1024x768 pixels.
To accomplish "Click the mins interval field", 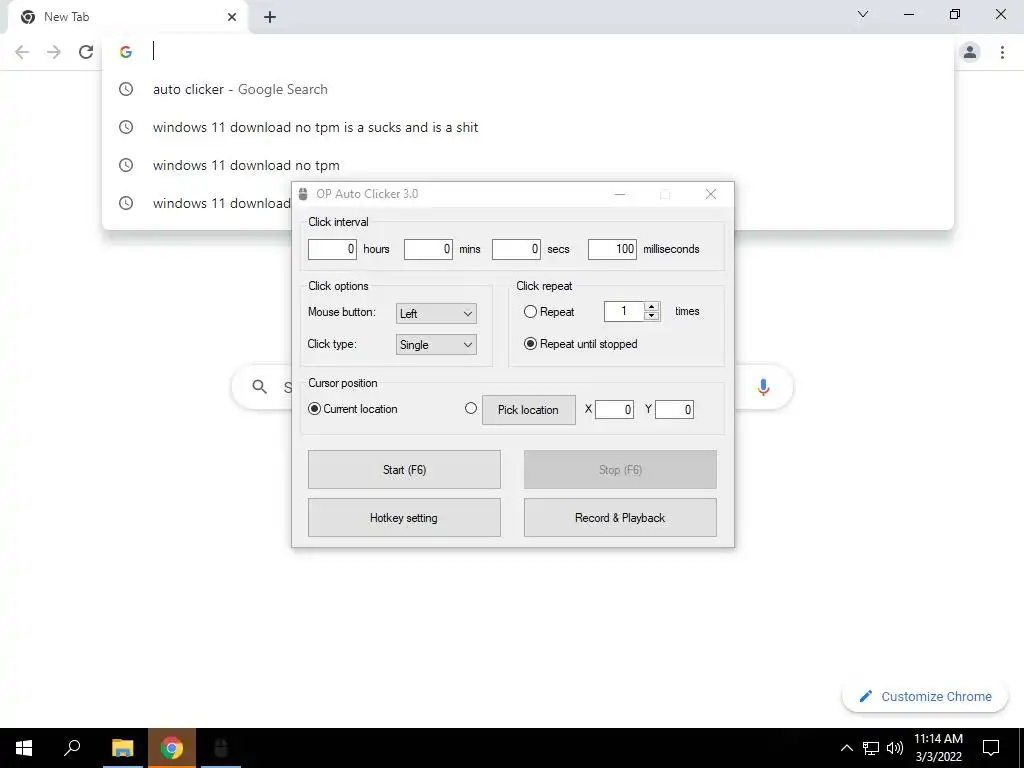I will tap(428, 249).
